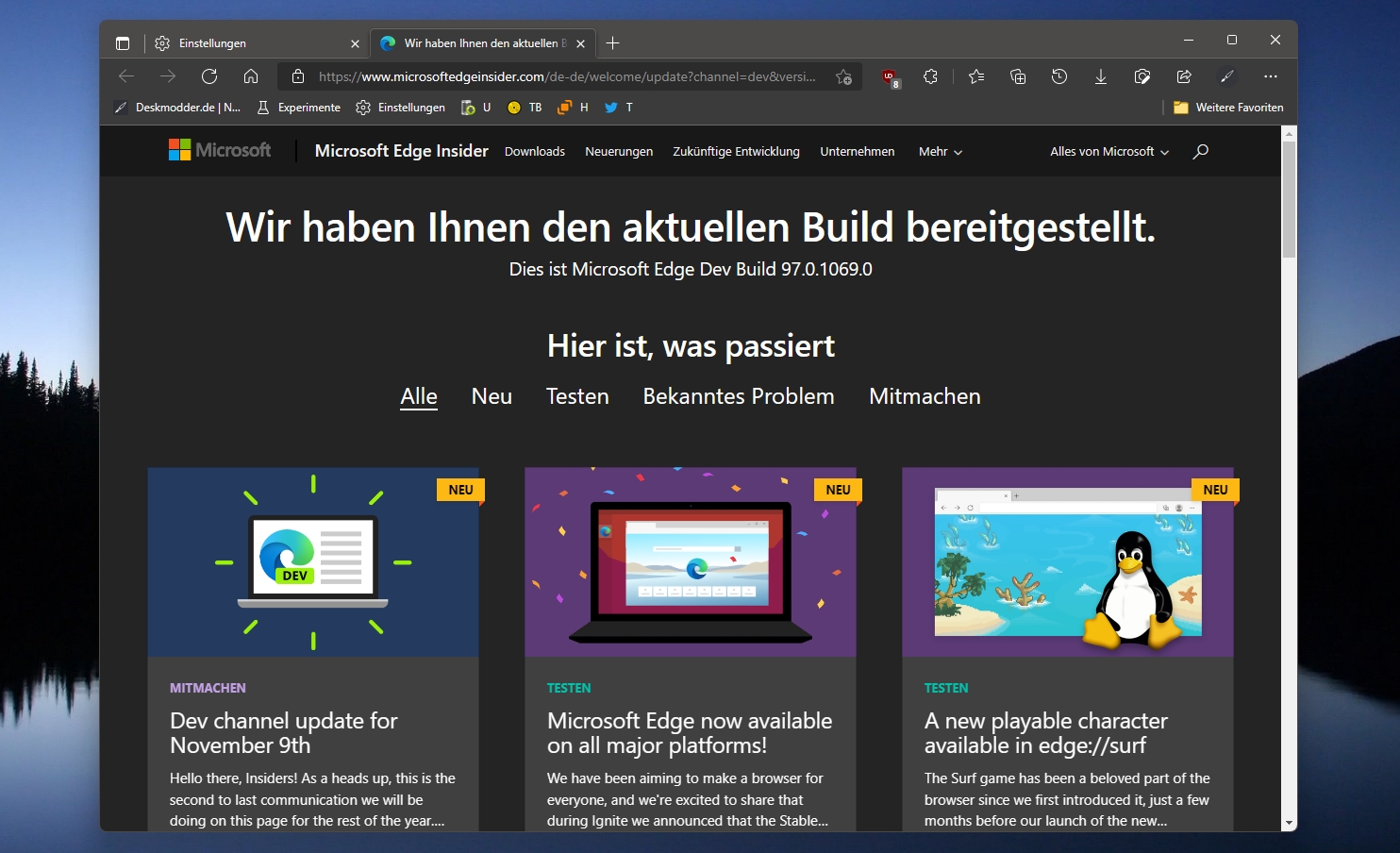The width and height of the screenshot is (1400, 853).
Task: Open the Downloads panel
Action: click(x=1101, y=76)
